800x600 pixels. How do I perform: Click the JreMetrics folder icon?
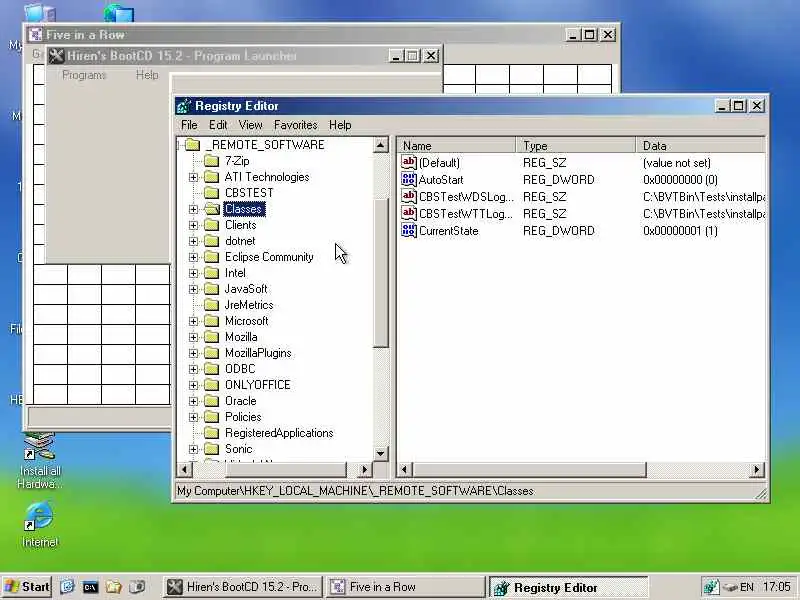pos(211,305)
